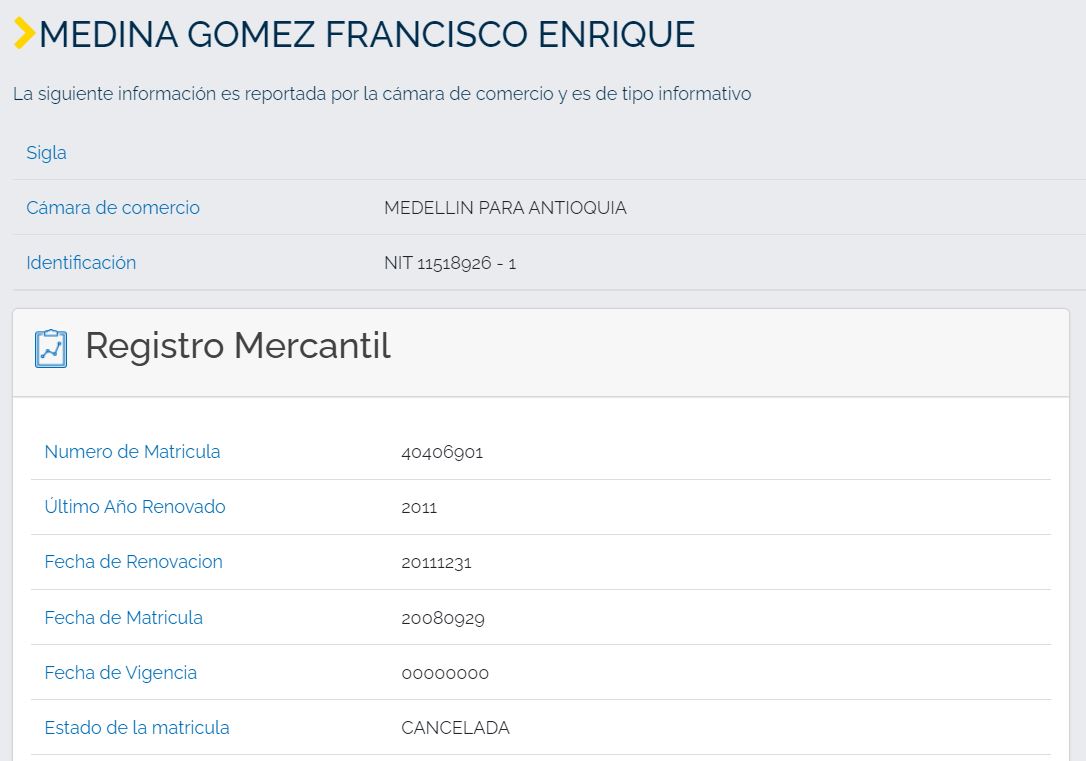Select matricula number 40406901
Screen dimensions: 1086x761
(442, 452)
